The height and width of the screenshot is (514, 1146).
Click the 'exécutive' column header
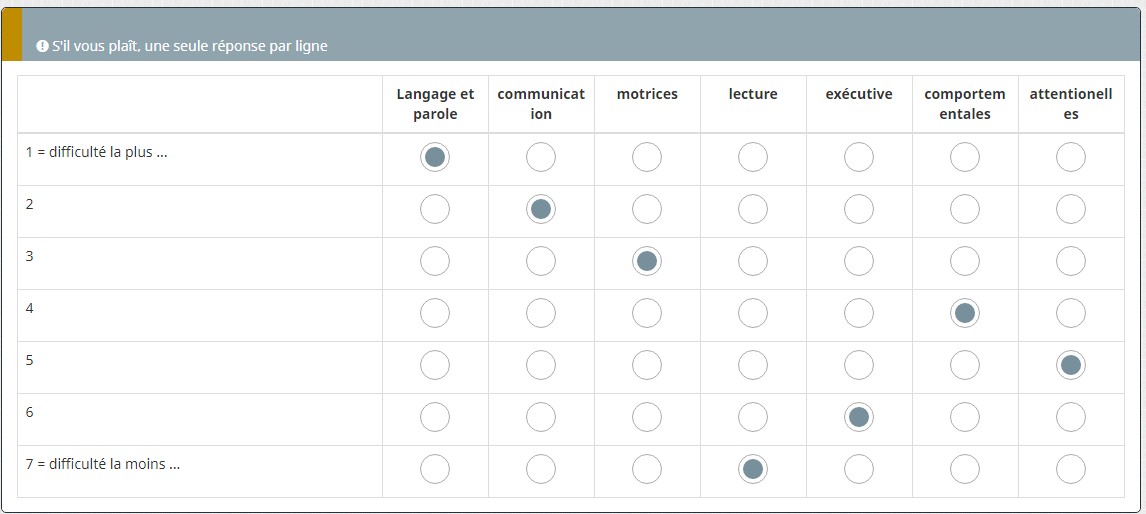pos(859,94)
